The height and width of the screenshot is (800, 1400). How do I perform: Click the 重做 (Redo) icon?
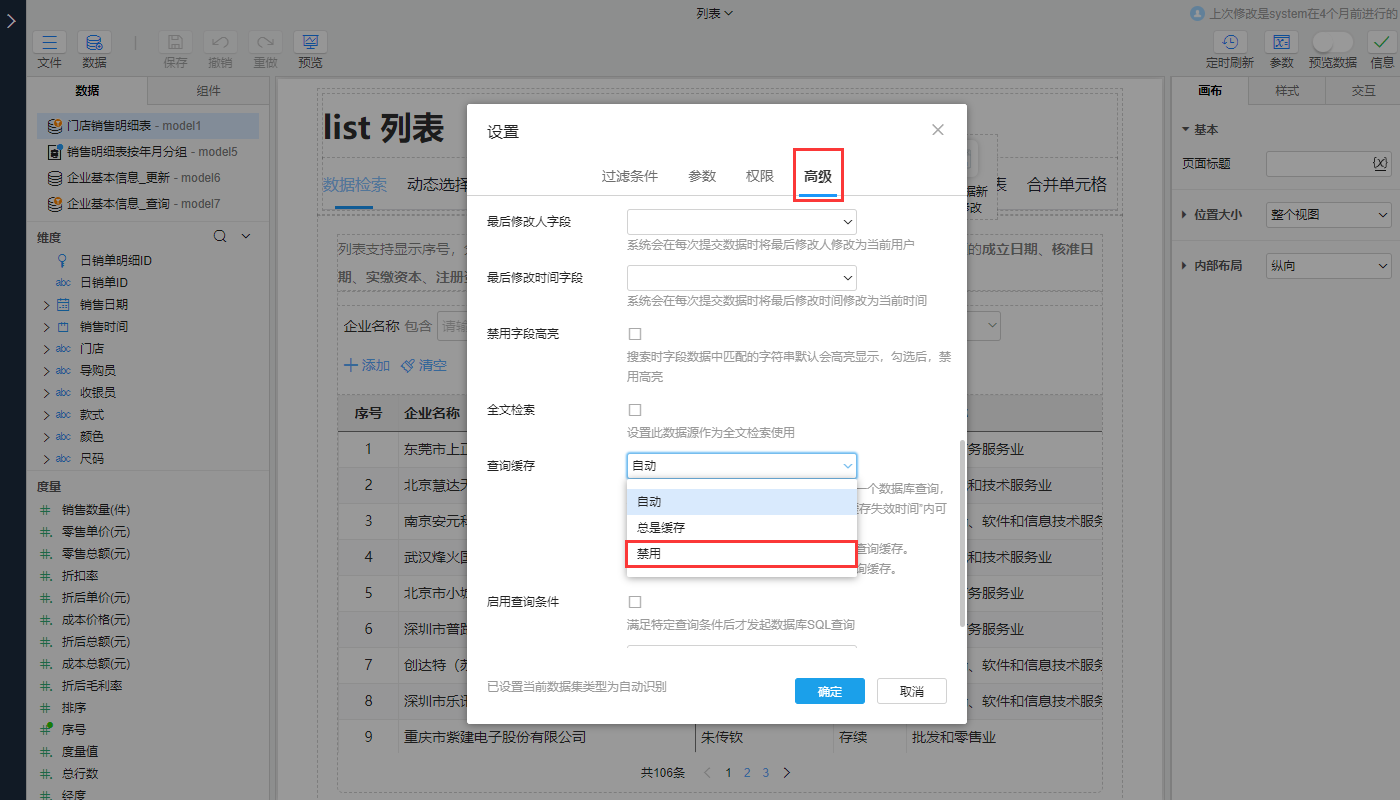[264, 43]
